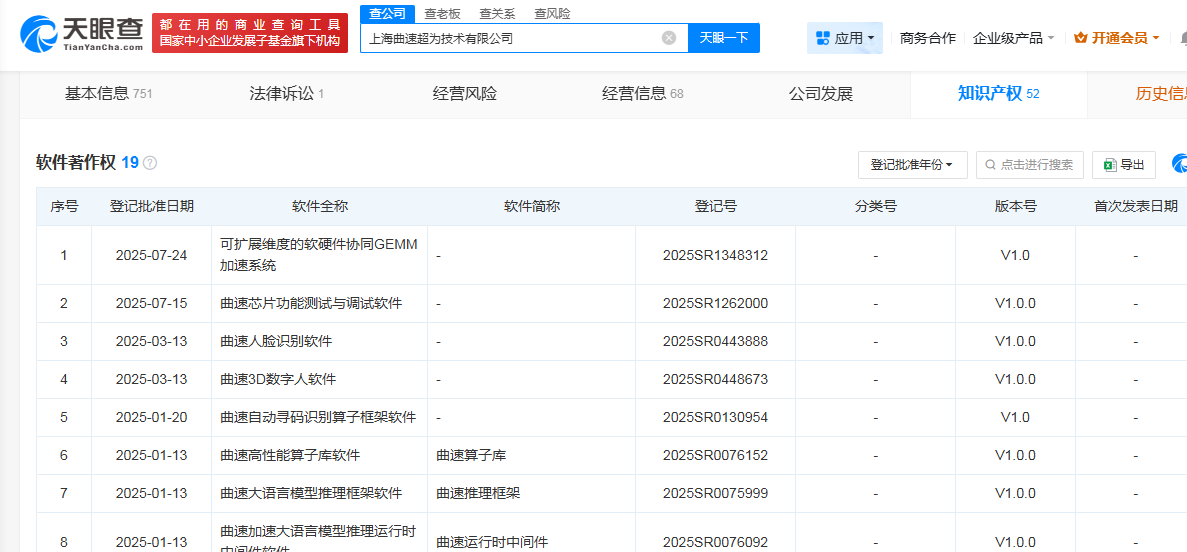1187x552 pixels.
Task: Click the 版本号 column header
Action: 1015,206
